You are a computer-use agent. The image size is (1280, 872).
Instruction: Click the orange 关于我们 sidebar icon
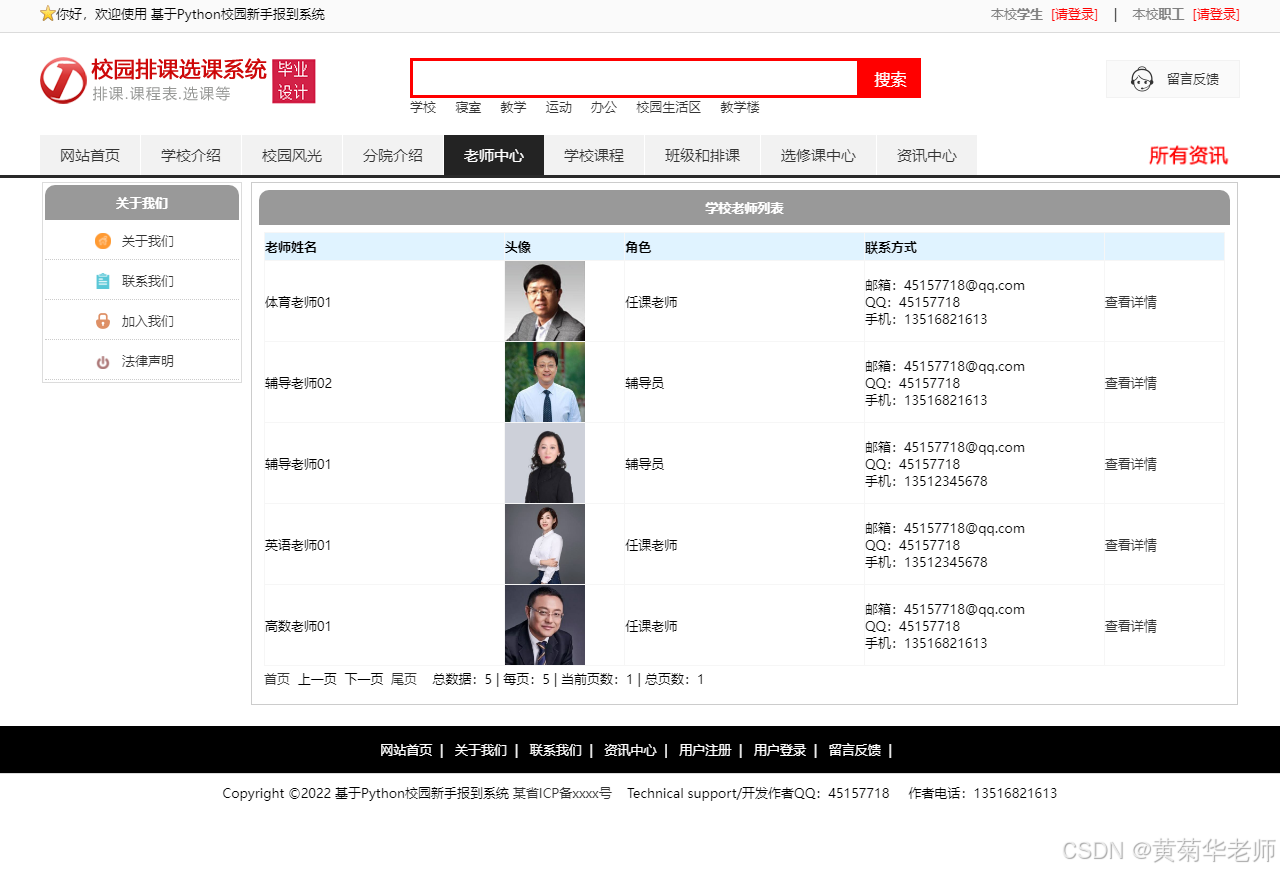103,241
